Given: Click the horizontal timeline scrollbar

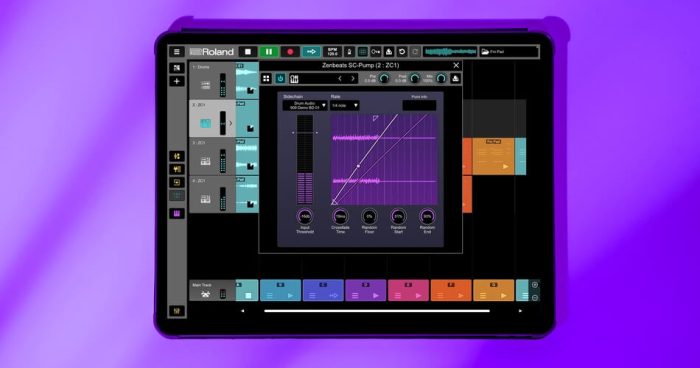Looking at the screenshot, I should coord(377,311).
